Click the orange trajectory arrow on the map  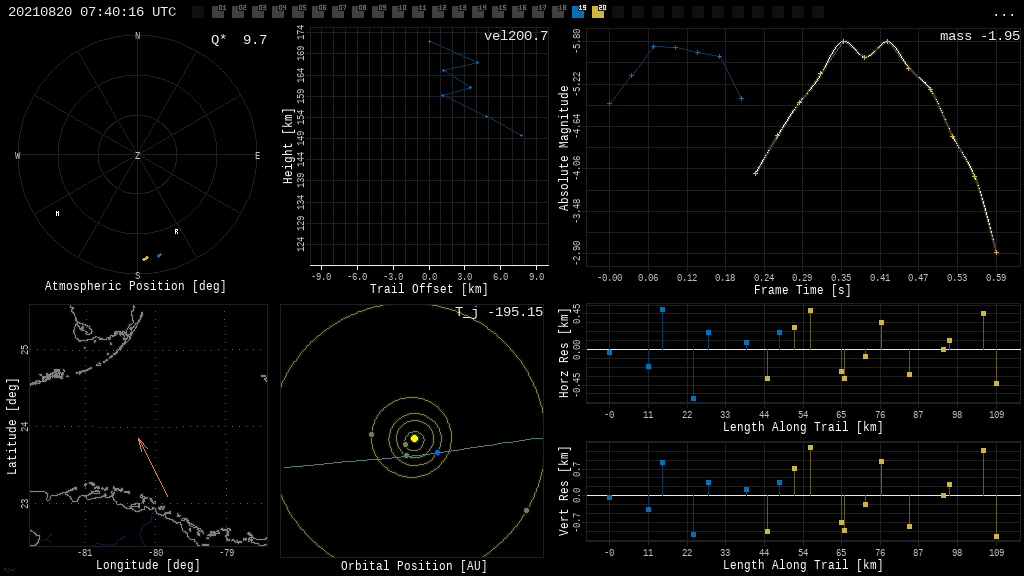coord(153,468)
